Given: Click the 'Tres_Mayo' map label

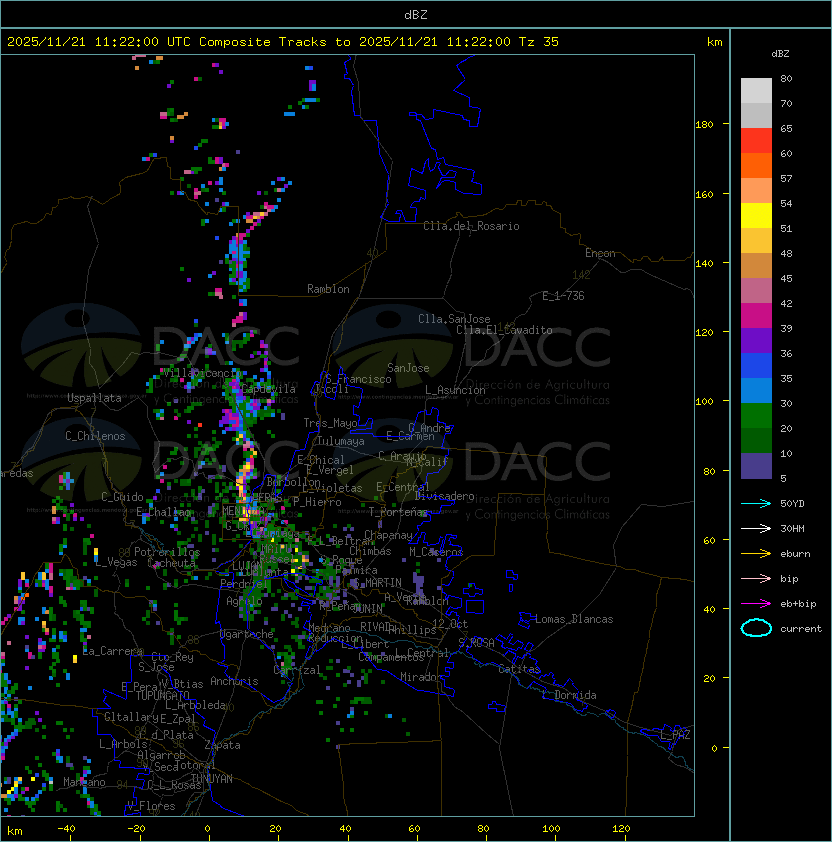Looking at the screenshot, I should pos(330,423).
